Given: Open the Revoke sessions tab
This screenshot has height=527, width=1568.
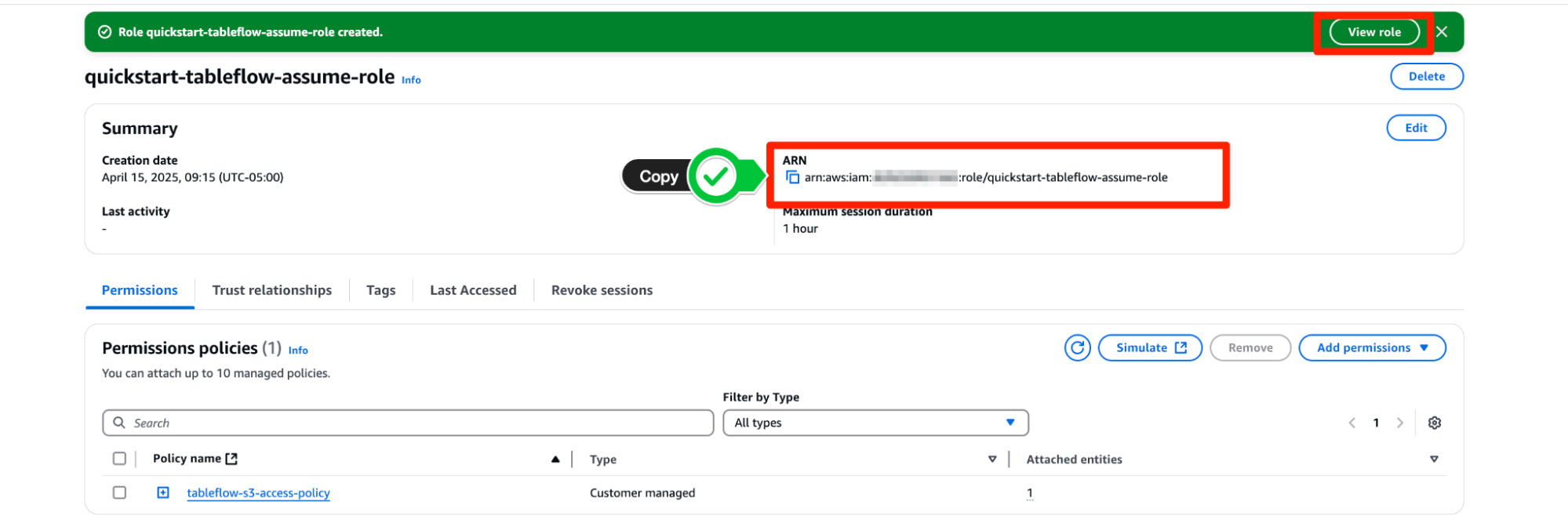Looking at the screenshot, I should (602, 290).
